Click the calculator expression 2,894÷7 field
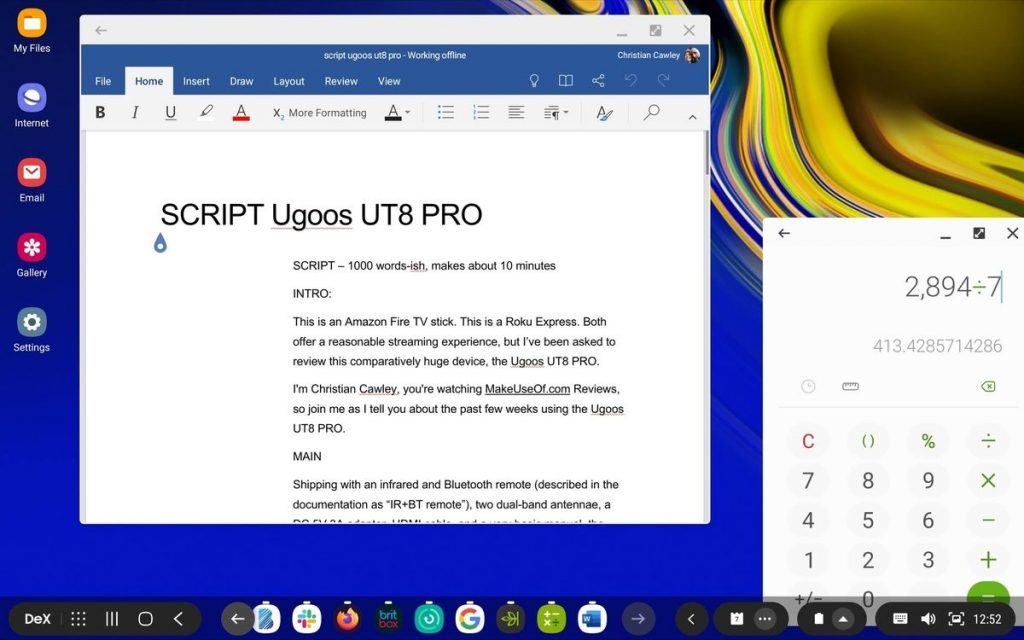 point(953,287)
